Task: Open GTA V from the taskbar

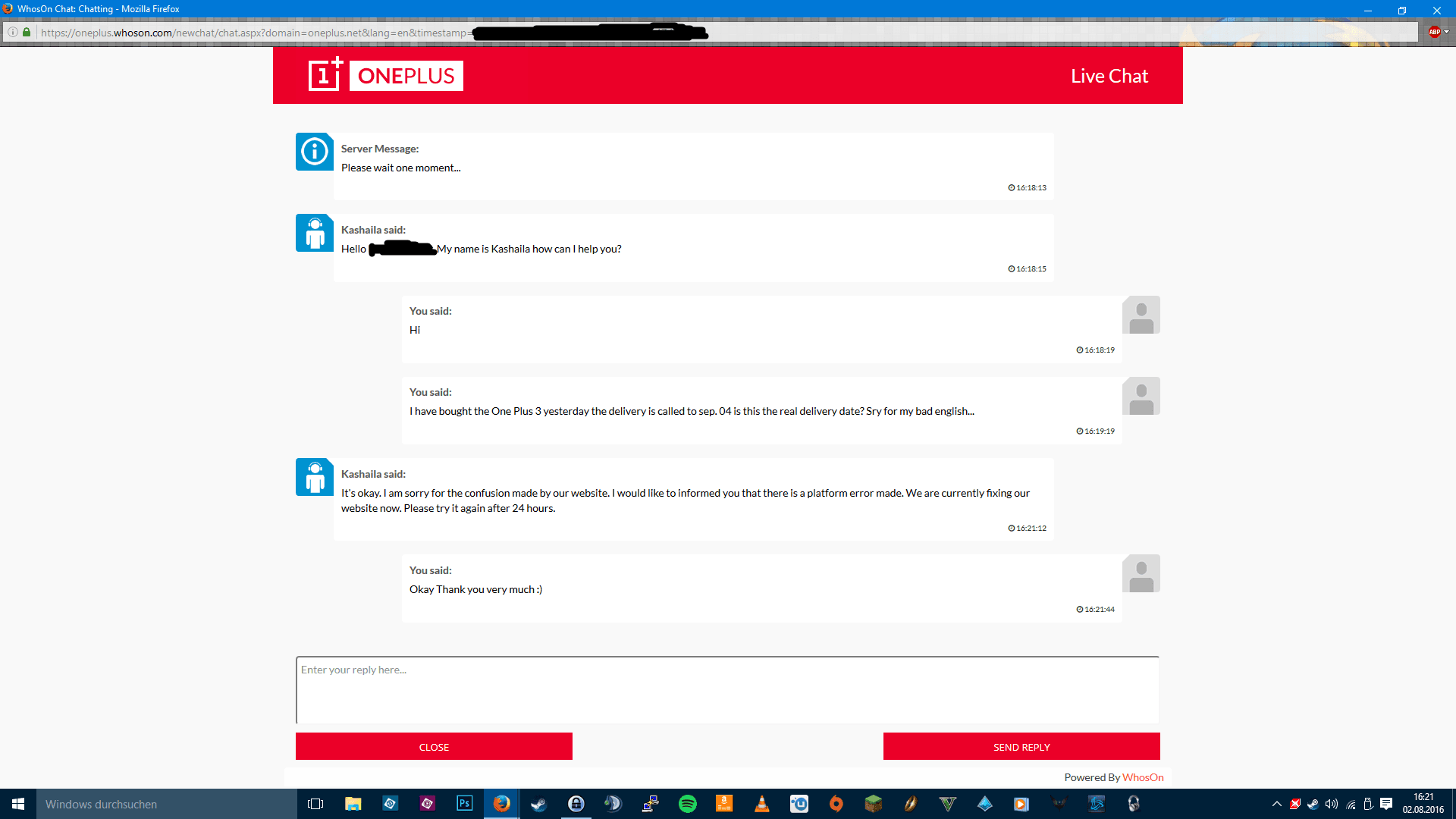Action: coord(947,804)
